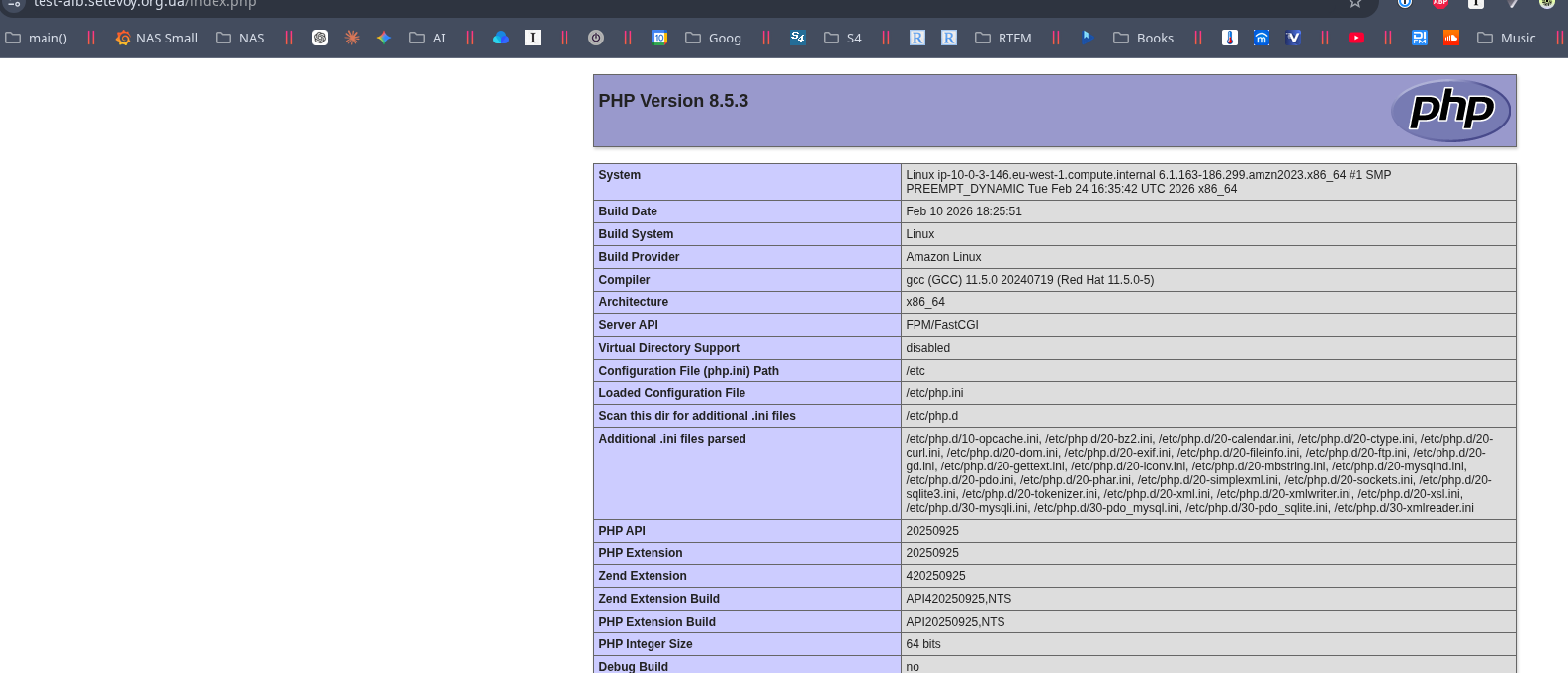Open the ChatGPT bookmark icon
This screenshot has height=673, width=1568.
pos(320,38)
